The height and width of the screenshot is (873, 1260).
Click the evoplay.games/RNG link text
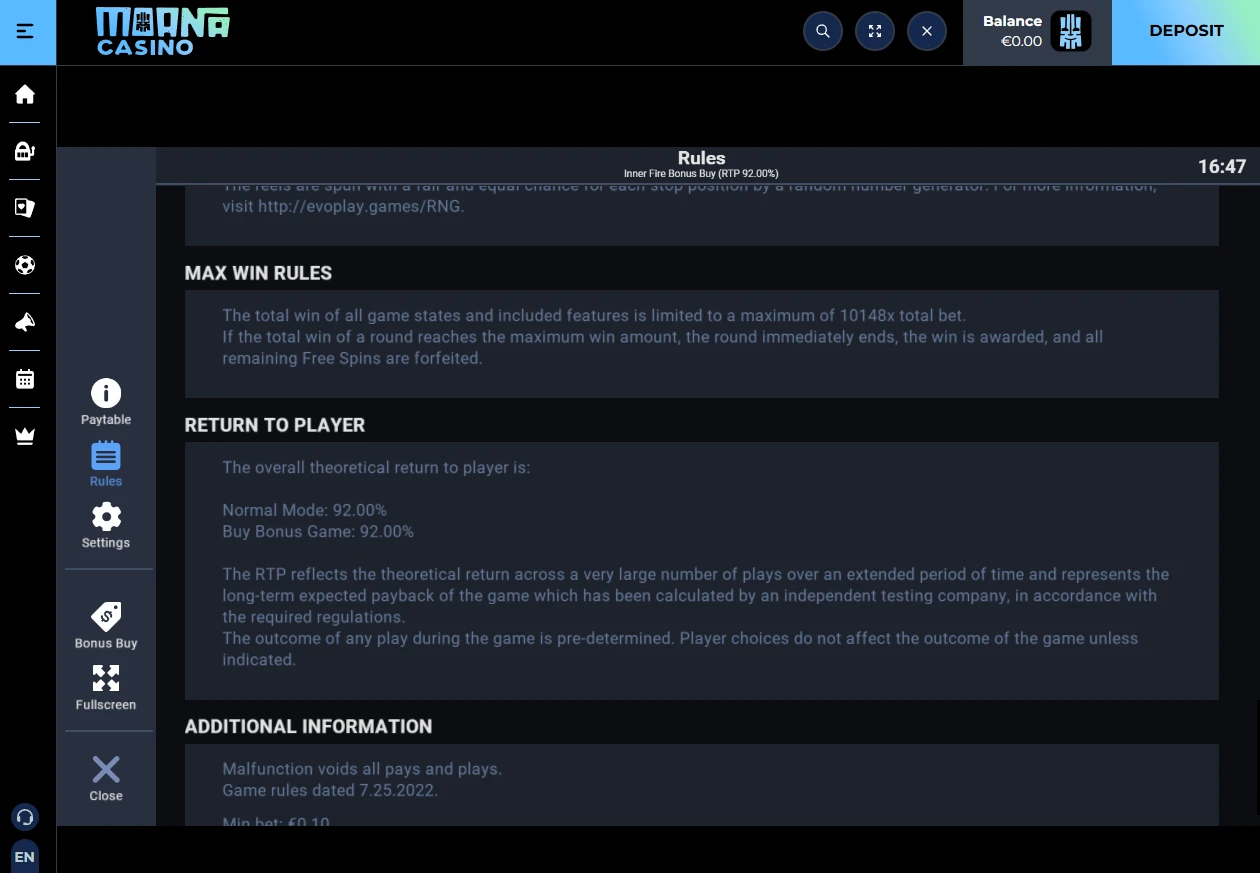click(361, 207)
